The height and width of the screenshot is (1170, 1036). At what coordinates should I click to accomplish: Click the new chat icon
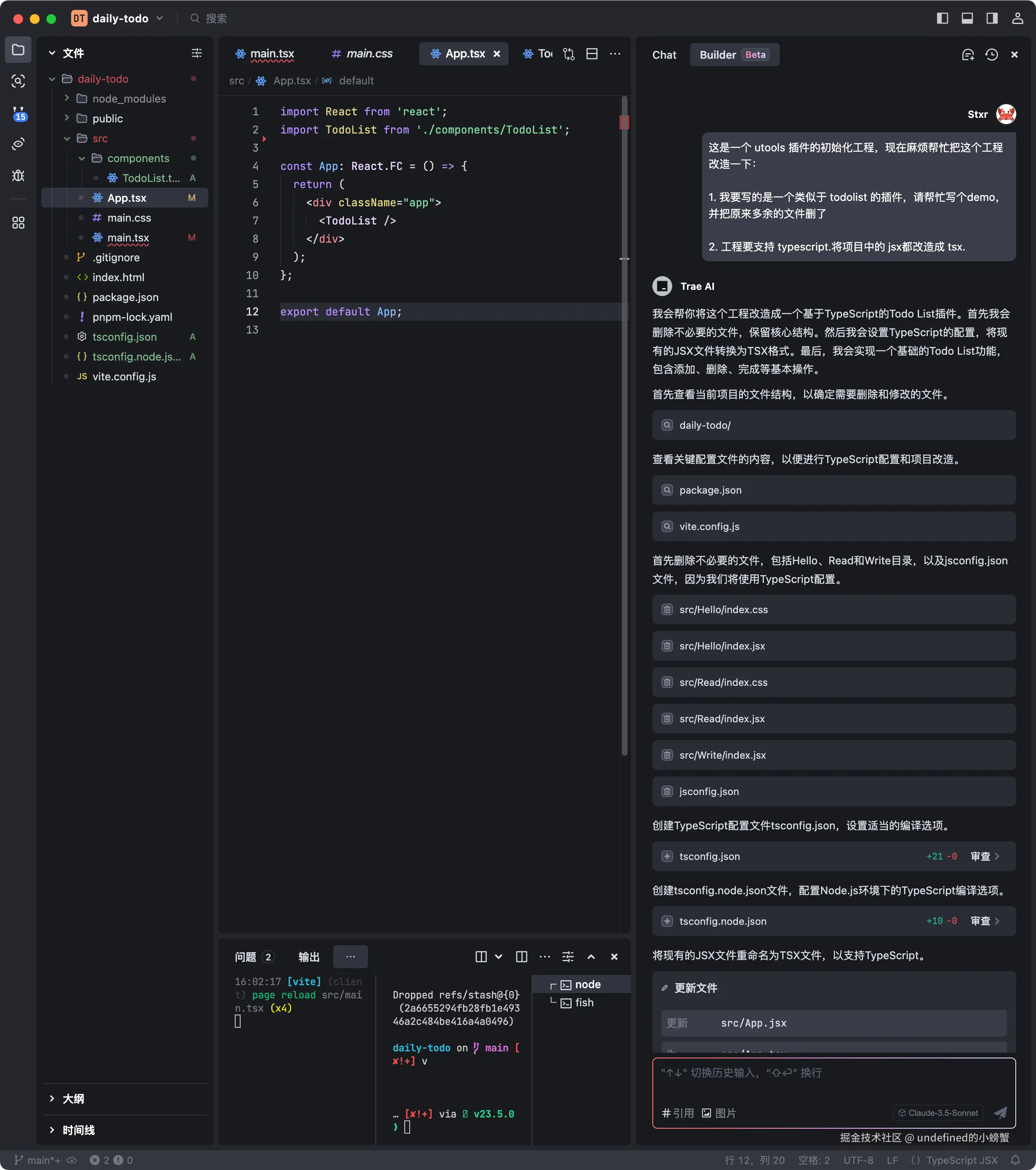pyautogui.click(x=967, y=55)
